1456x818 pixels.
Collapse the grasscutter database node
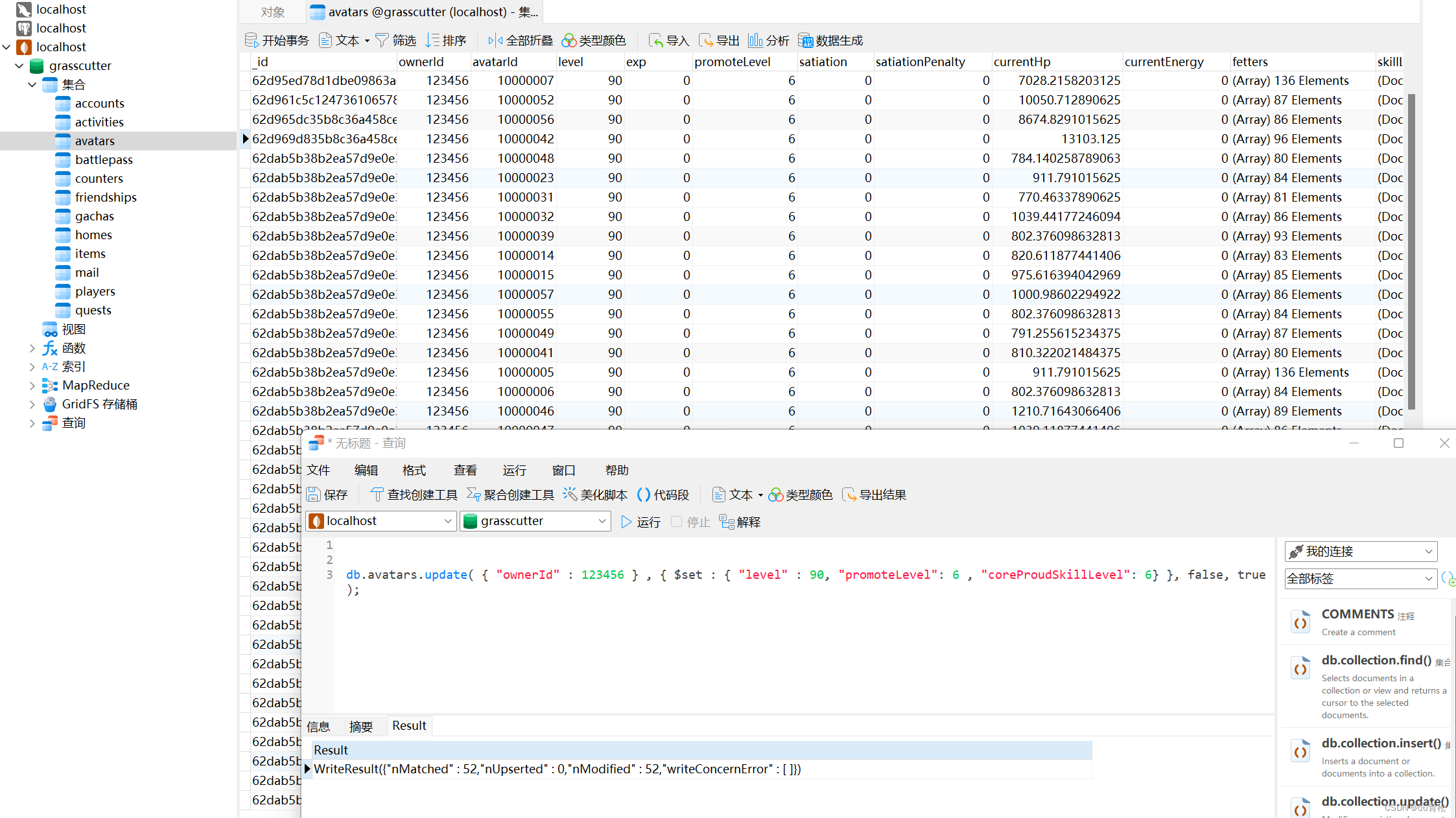(19, 65)
